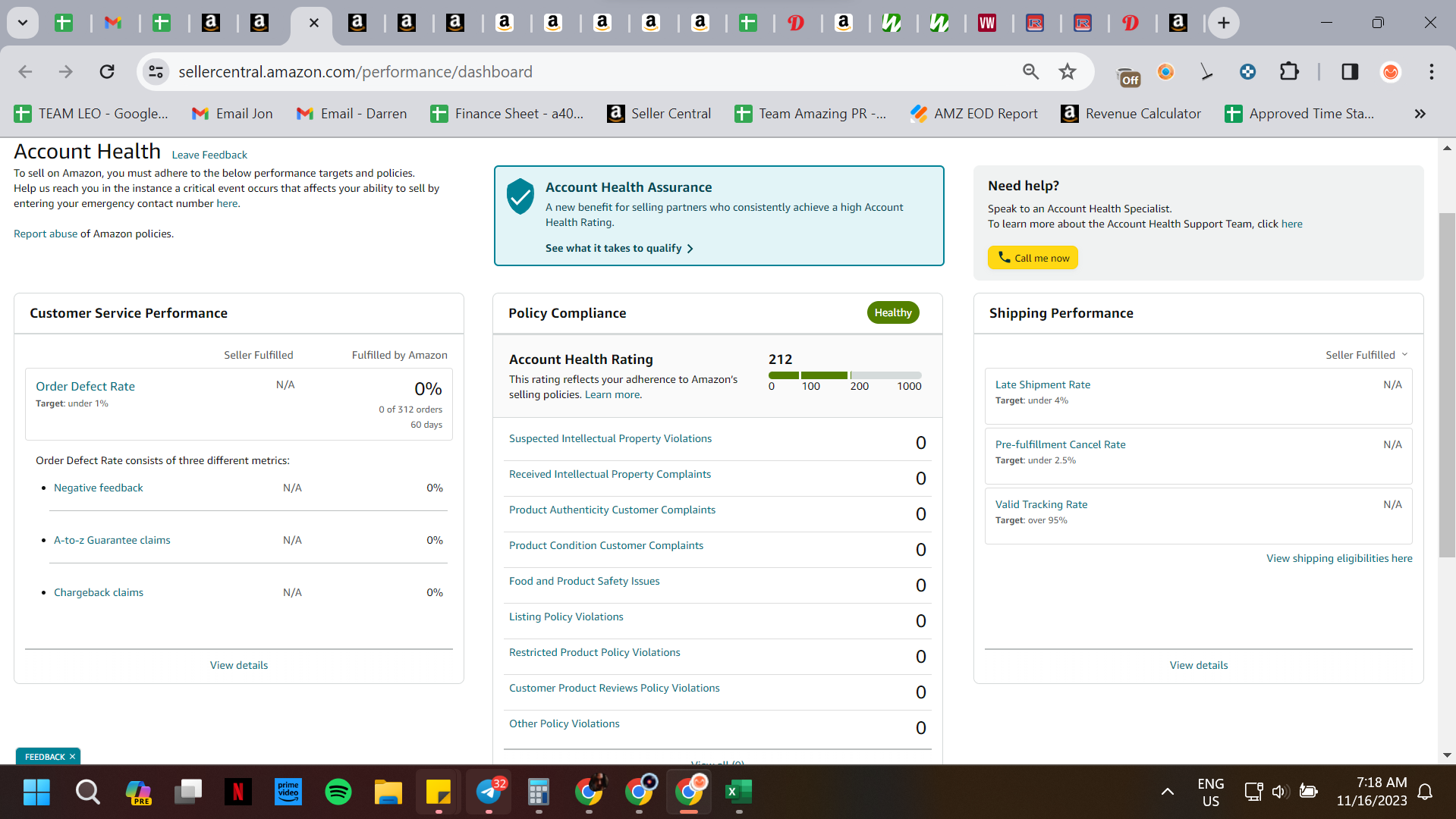
Task: Open the Negative feedback metric link
Action: tap(99, 488)
